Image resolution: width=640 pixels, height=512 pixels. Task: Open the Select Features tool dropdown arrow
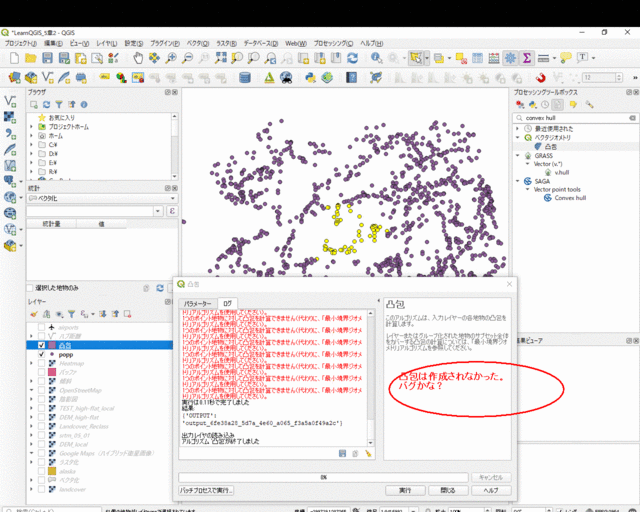click(427, 58)
